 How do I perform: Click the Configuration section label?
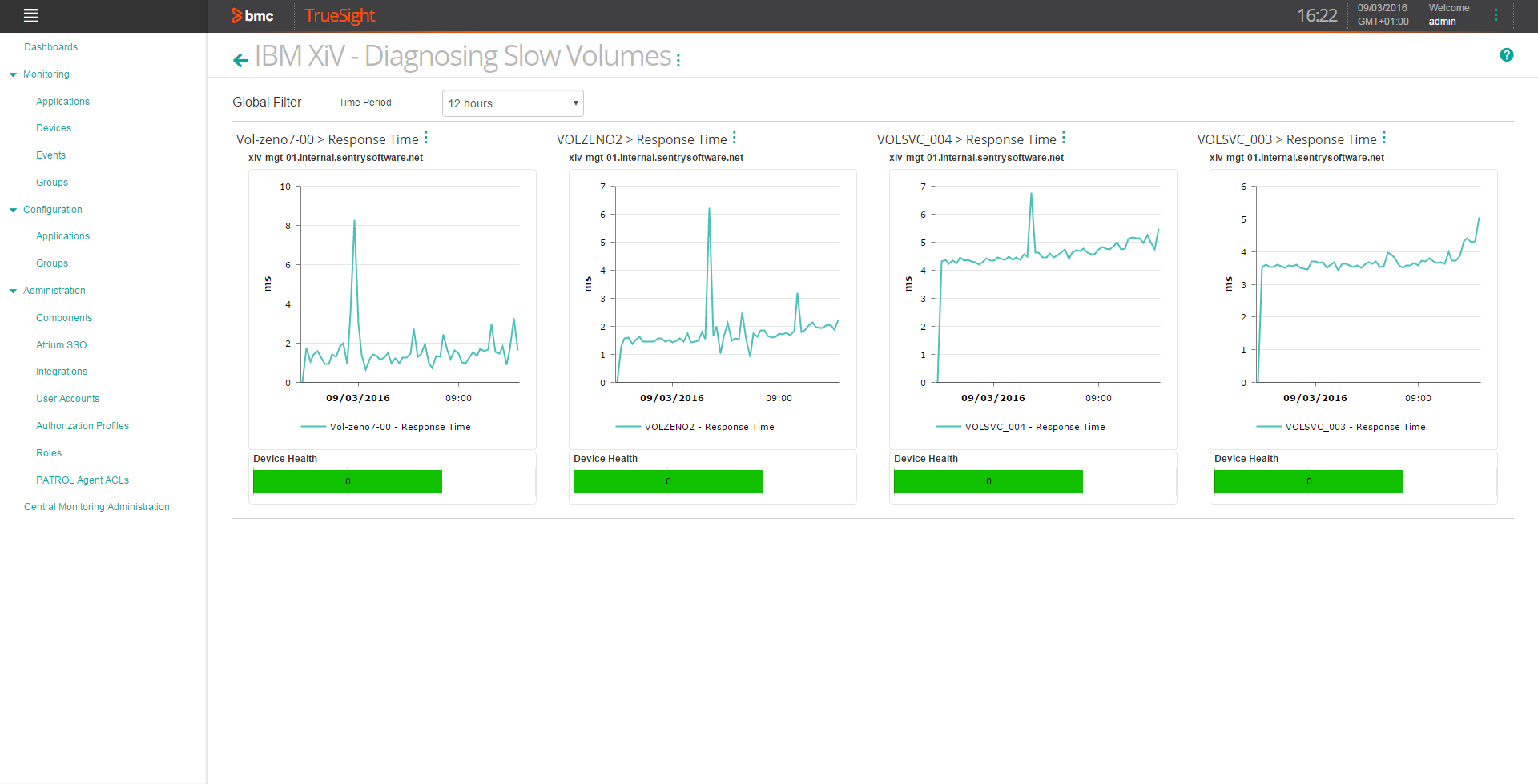[x=53, y=210]
